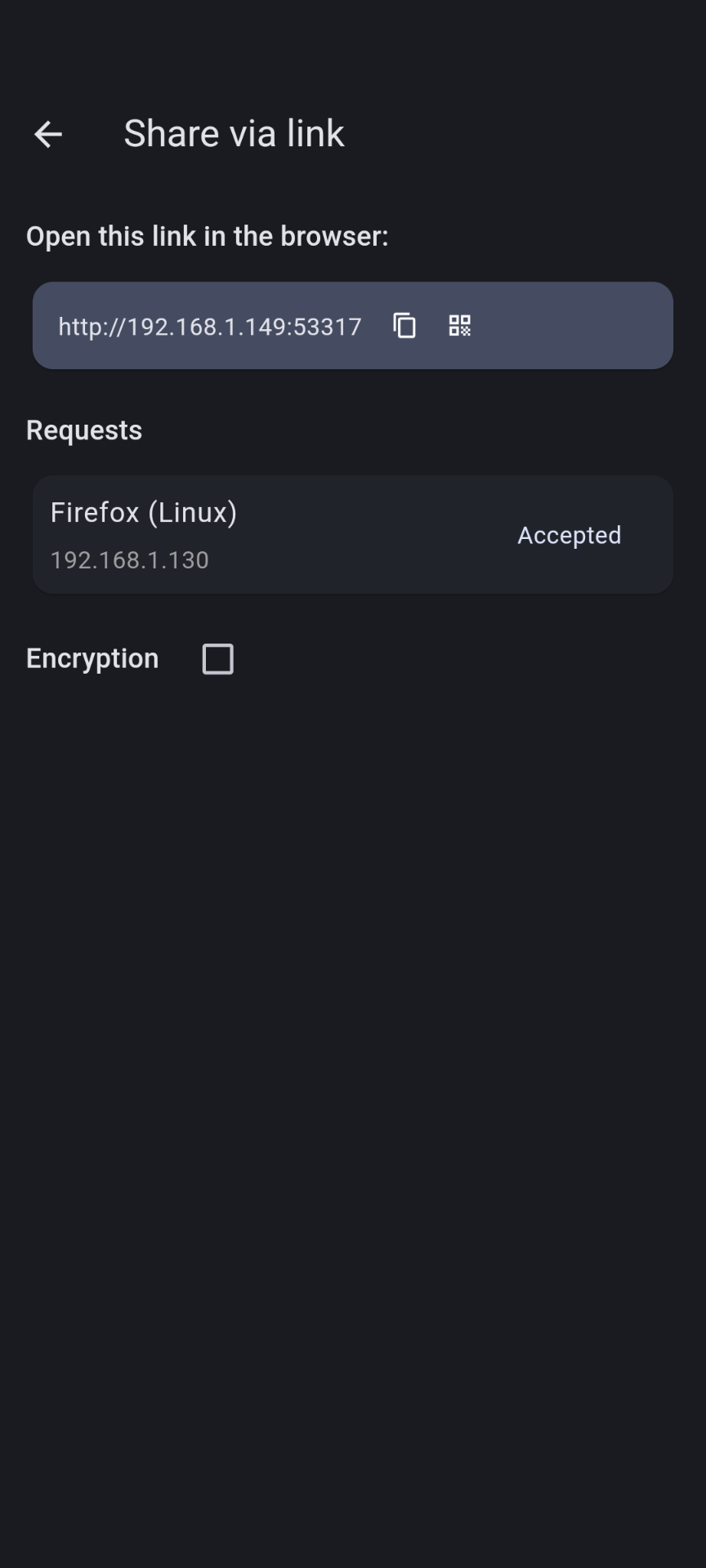
Task: Click the Accepted status label
Action: click(x=569, y=535)
